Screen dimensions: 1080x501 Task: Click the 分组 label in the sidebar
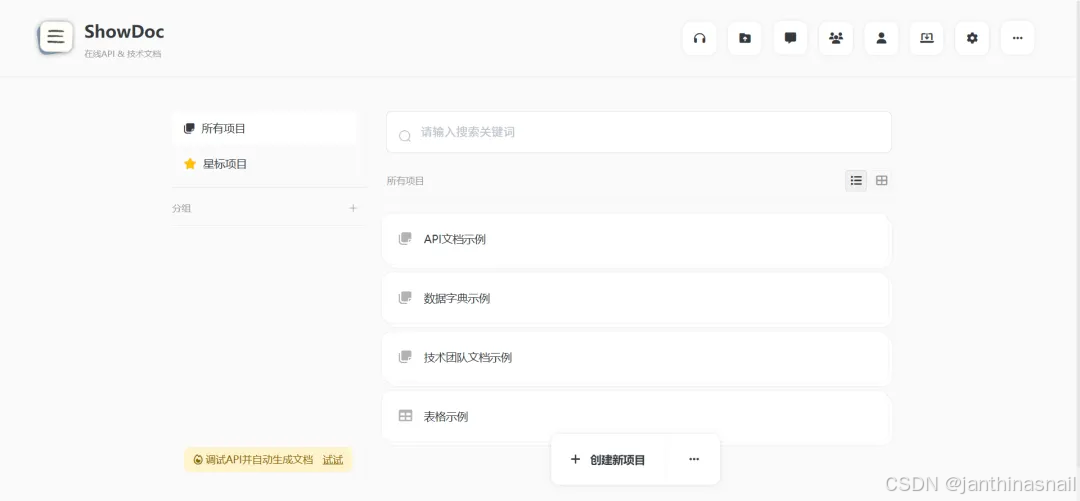[x=182, y=208]
